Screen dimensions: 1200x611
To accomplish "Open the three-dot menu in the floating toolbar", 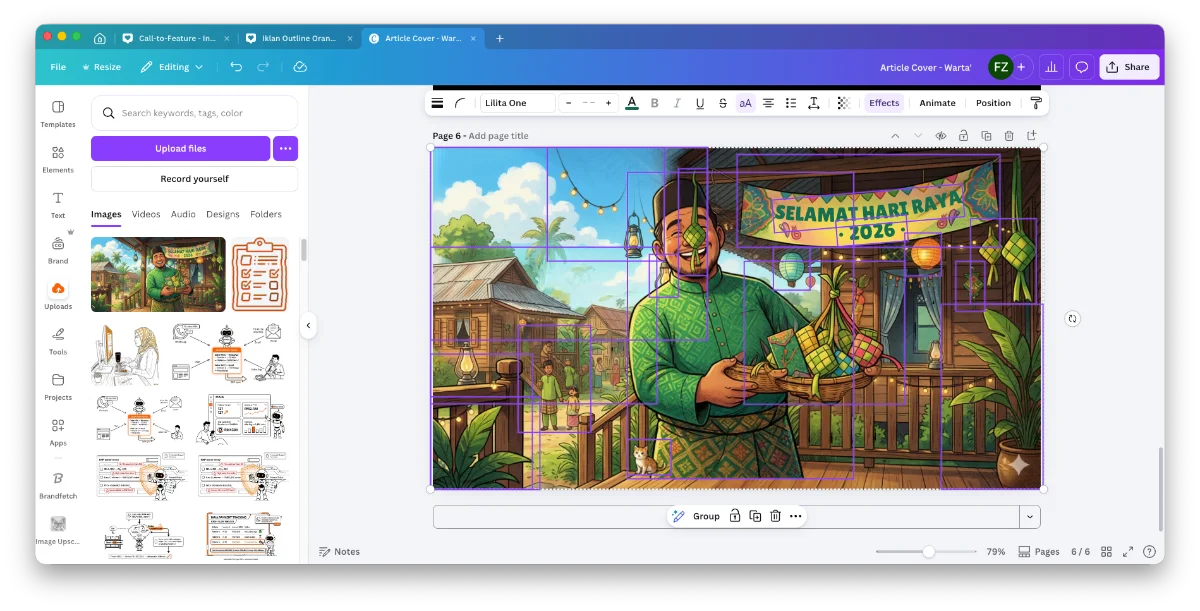I will [795, 516].
